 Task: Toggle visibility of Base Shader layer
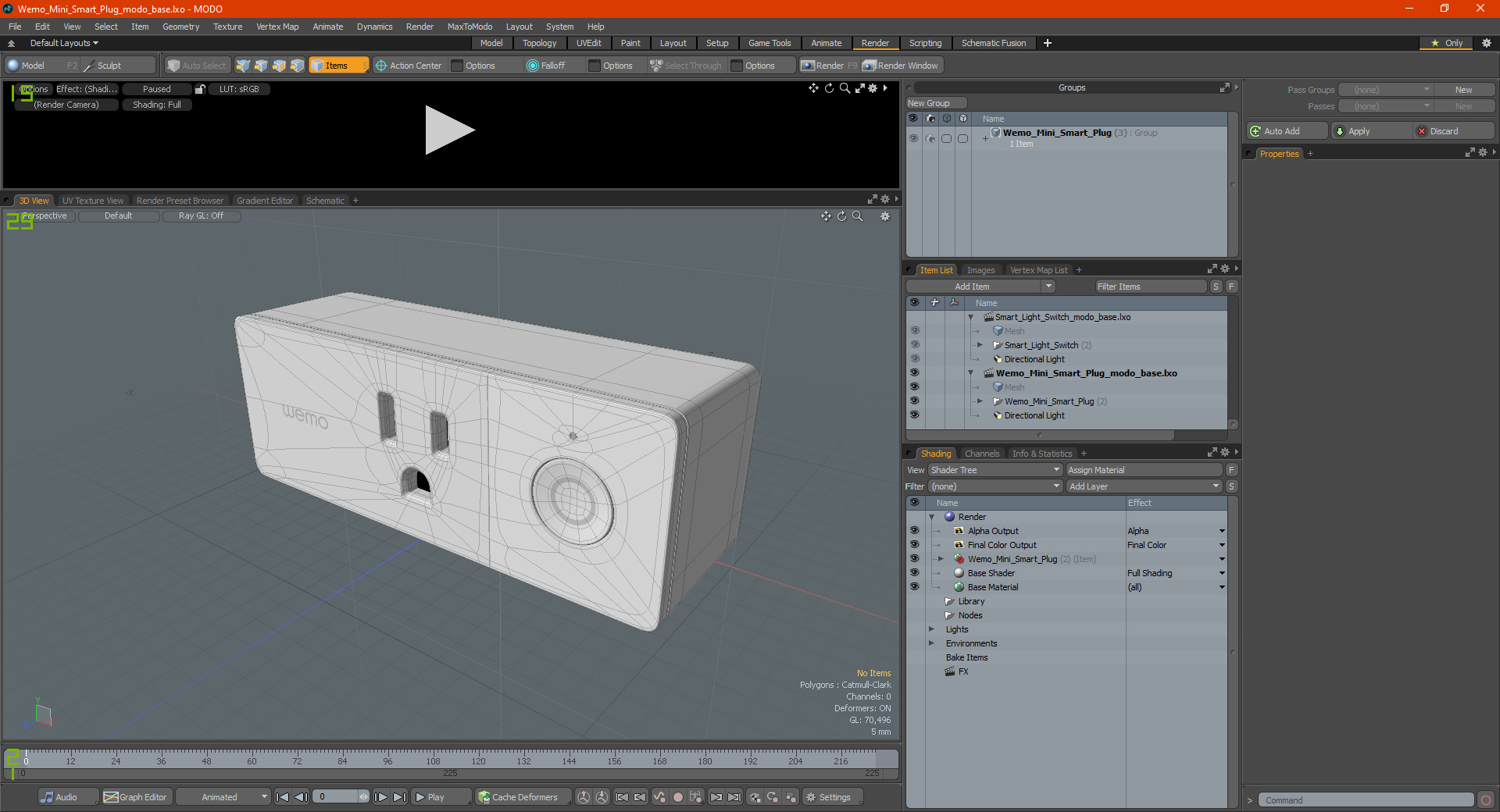pos(915,573)
